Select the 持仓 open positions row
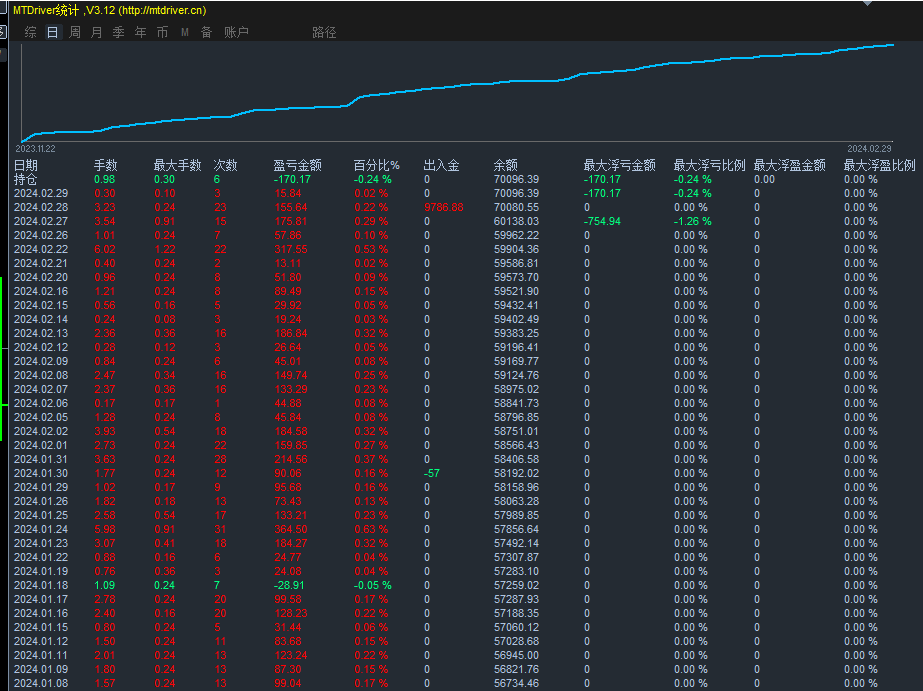Screen dimensions: 923x691 (x=26, y=179)
